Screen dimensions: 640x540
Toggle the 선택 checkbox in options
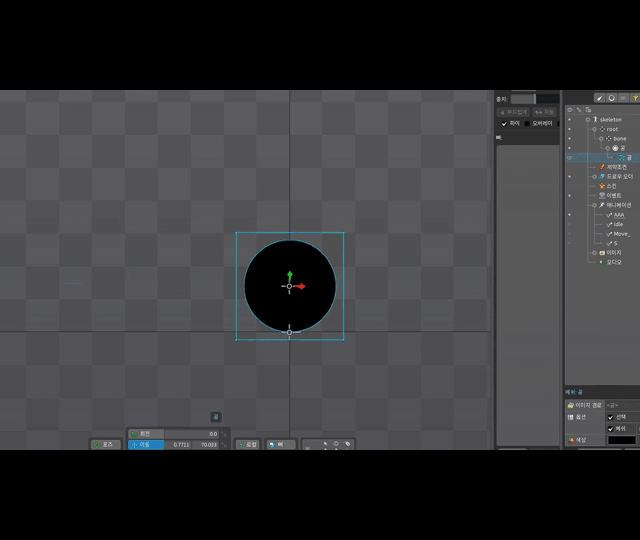click(611, 417)
